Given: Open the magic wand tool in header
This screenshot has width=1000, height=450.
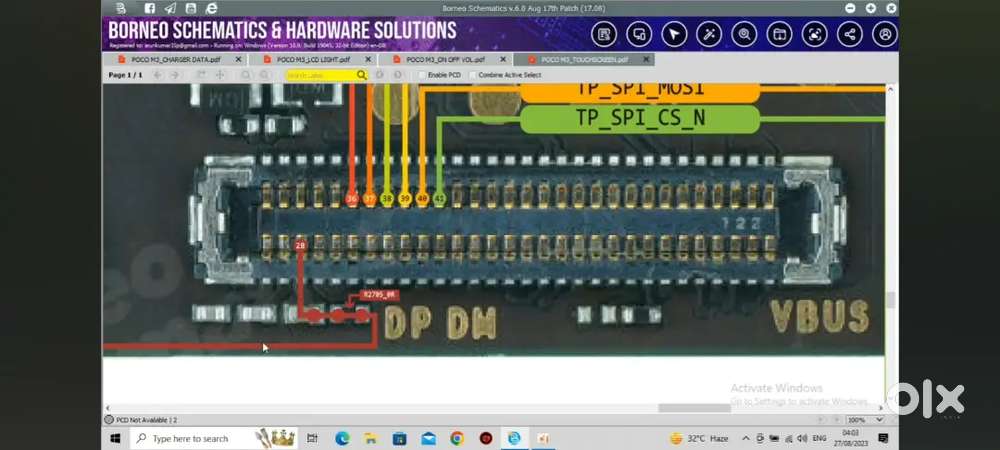Looking at the screenshot, I should pyautogui.click(x=709, y=34).
